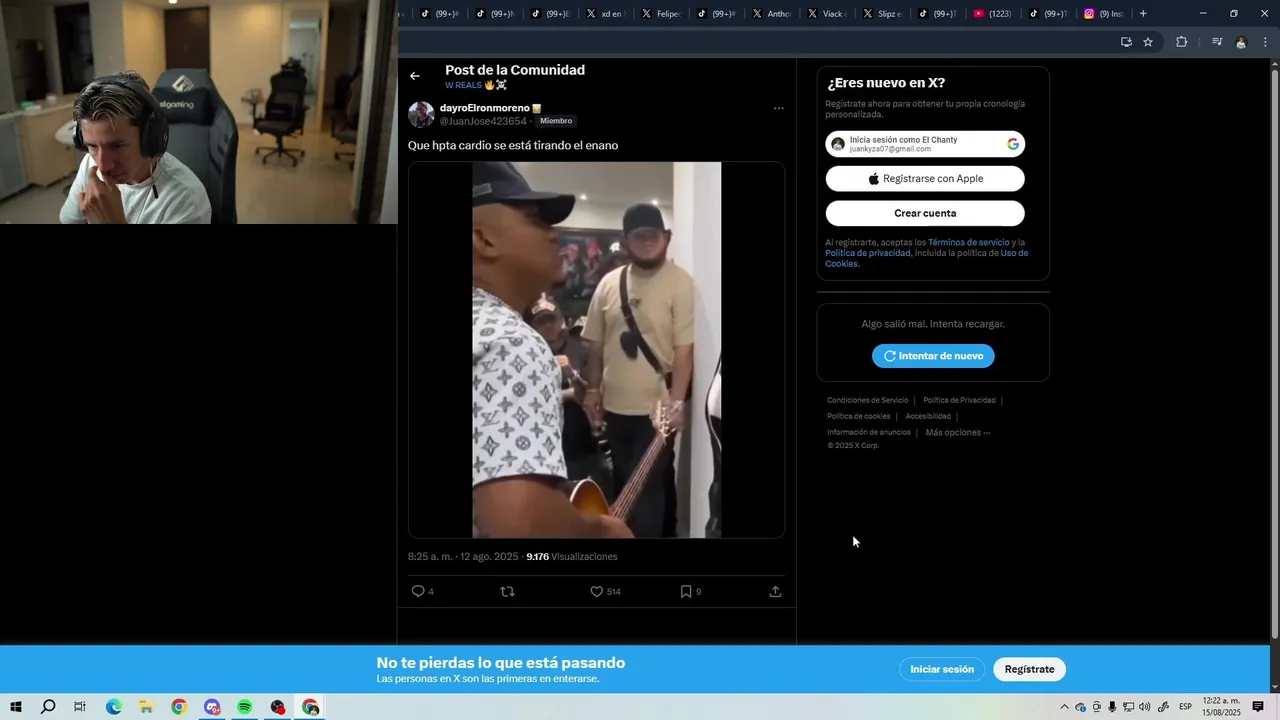Screen dimensions: 1280x720
Task: Switch to the Instagram (9) tab
Action: 1103,14
